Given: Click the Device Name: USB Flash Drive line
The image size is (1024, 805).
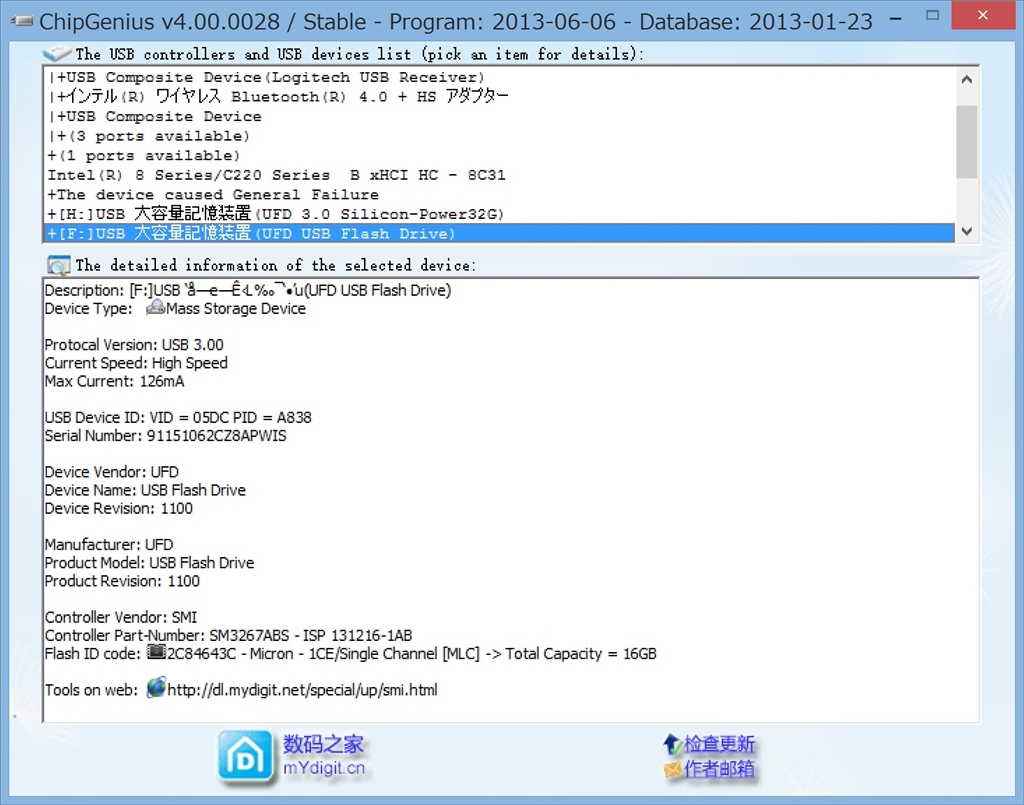Looking at the screenshot, I should [x=145, y=490].
